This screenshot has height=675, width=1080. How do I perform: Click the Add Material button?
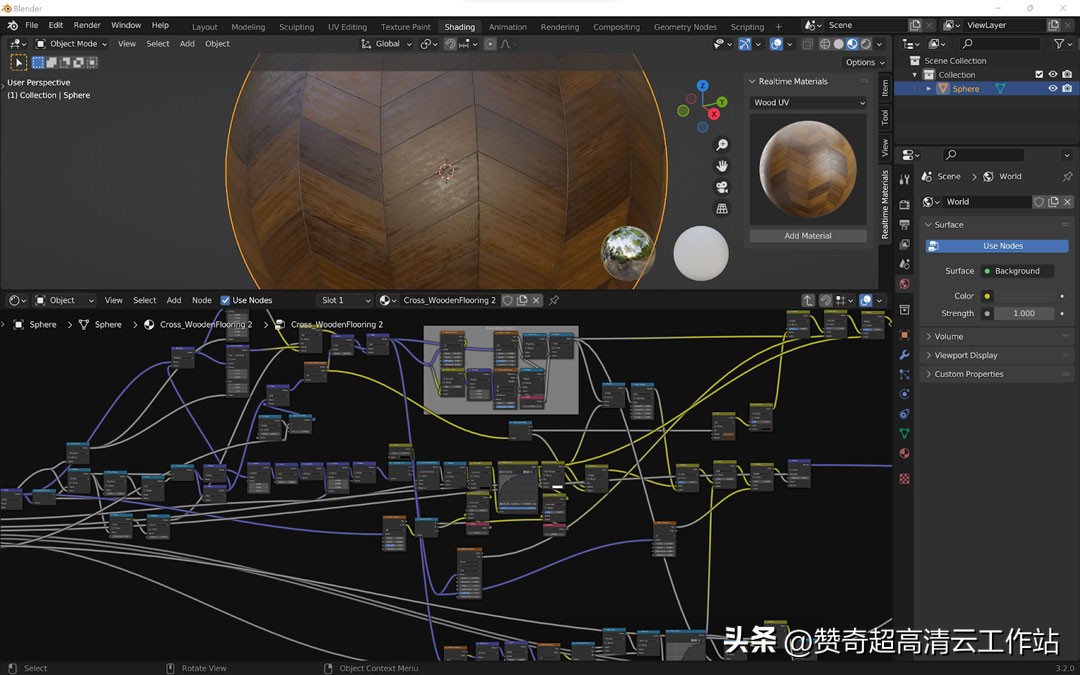point(807,235)
